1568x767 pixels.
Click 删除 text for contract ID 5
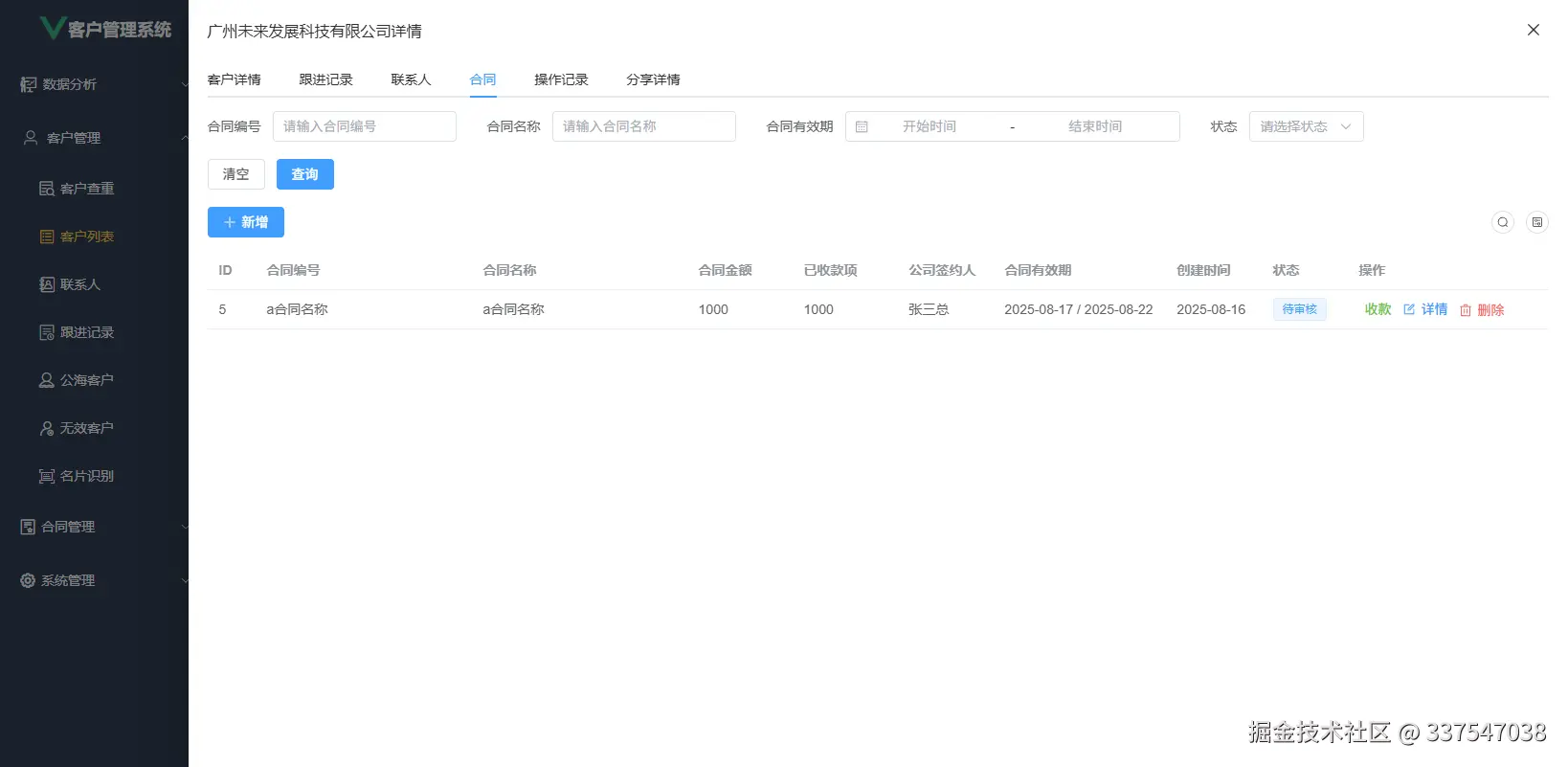click(1490, 310)
